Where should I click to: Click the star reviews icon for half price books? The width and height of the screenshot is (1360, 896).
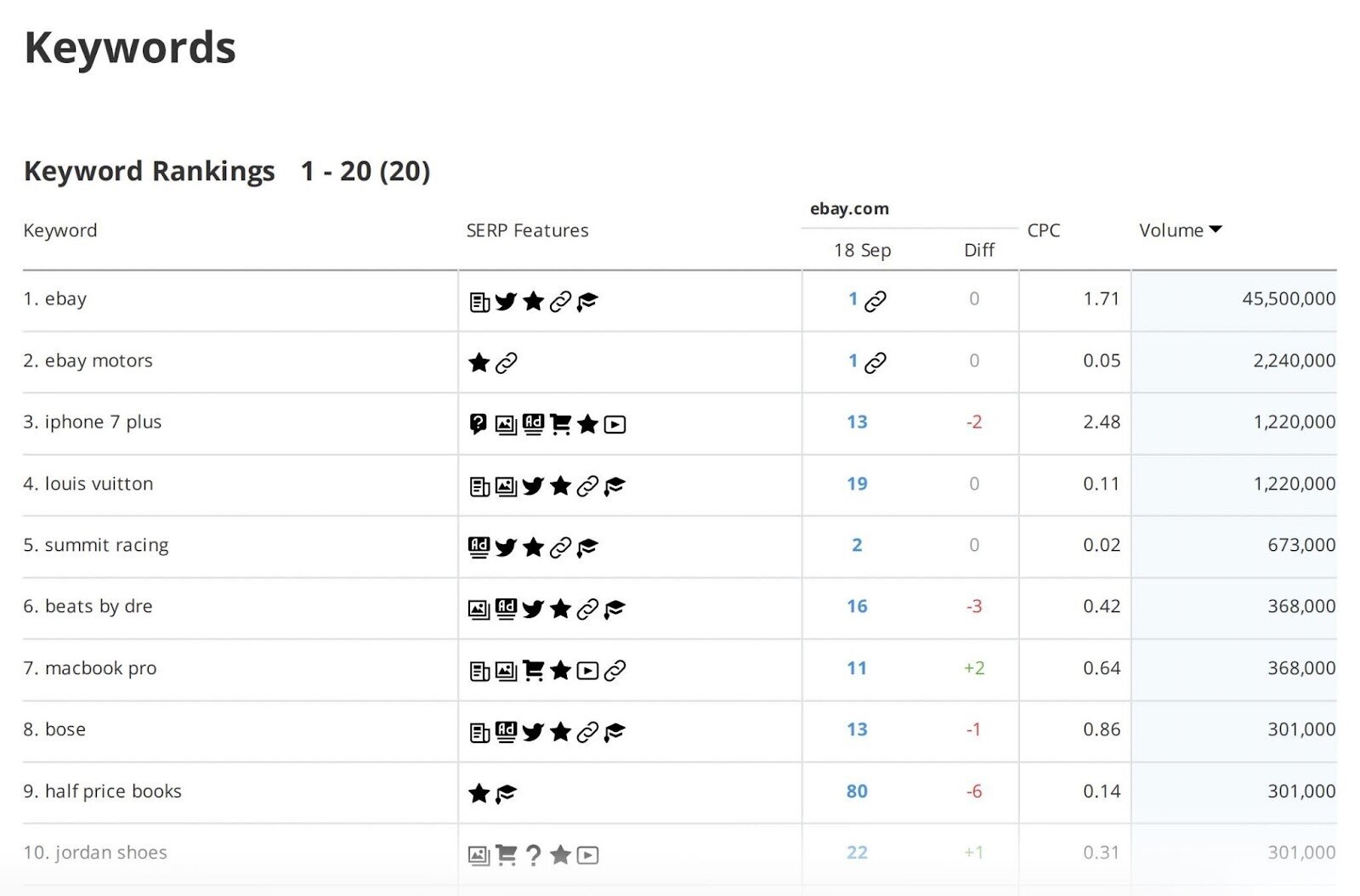point(479,793)
